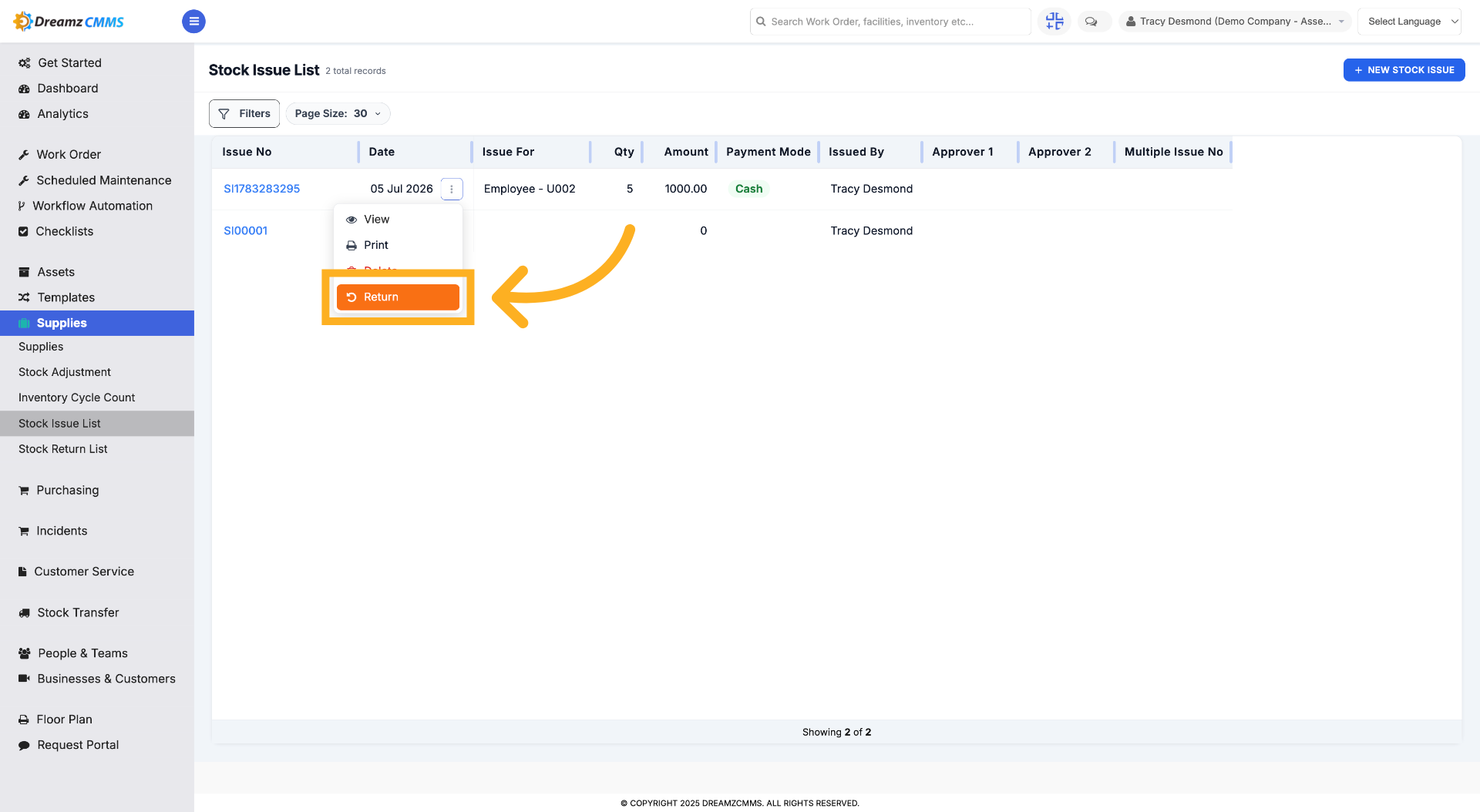Click the Work Order wrench icon
1480x812 pixels.
click(24, 155)
